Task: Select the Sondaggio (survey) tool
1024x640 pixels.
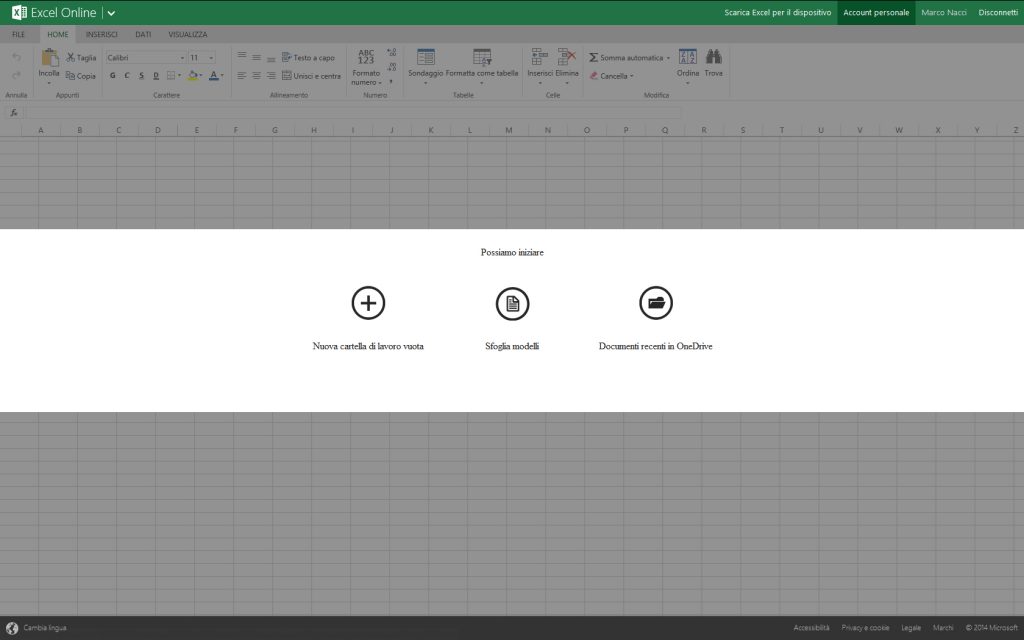Action: (x=425, y=60)
